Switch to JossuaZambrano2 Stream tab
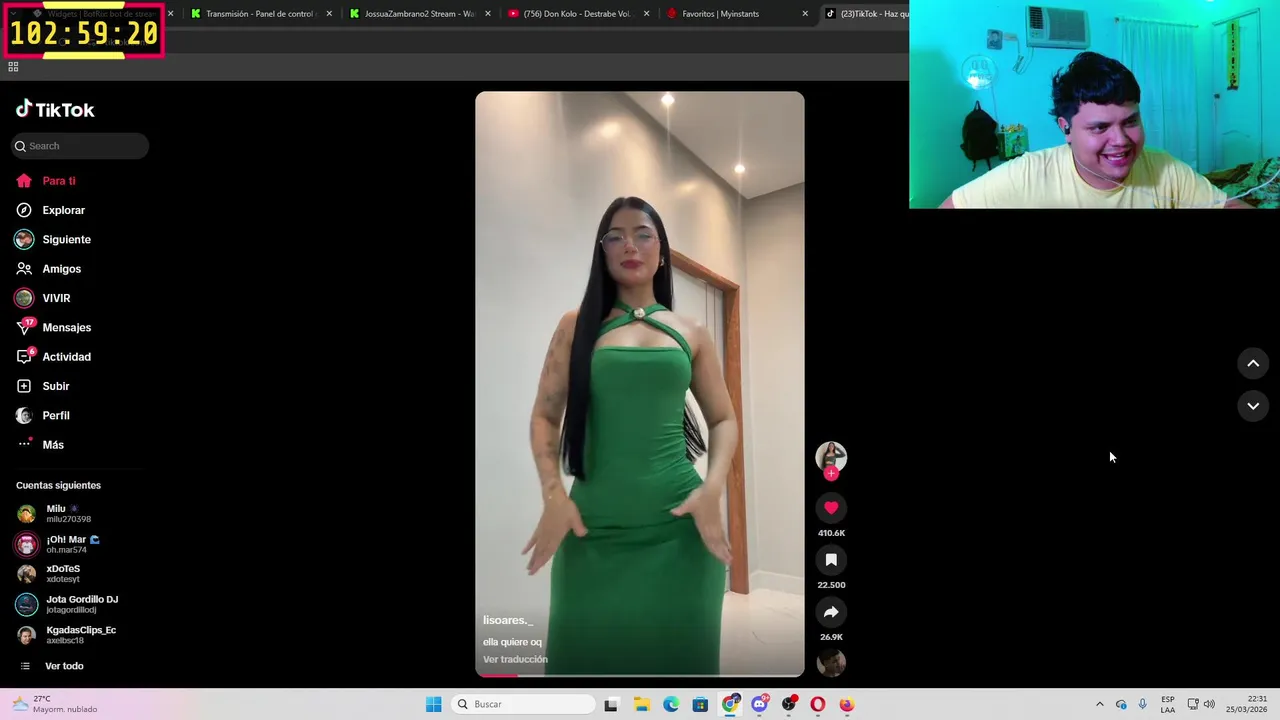This screenshot has height=720, width=1280. (x=419, y=14)
